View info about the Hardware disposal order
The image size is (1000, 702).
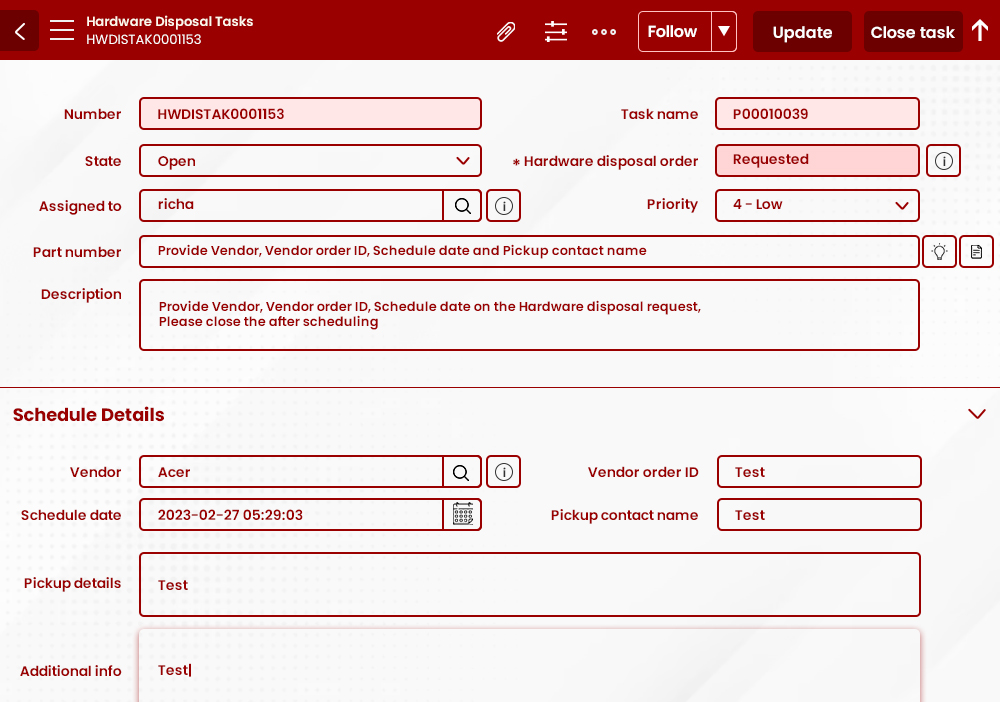coord(943,160)
